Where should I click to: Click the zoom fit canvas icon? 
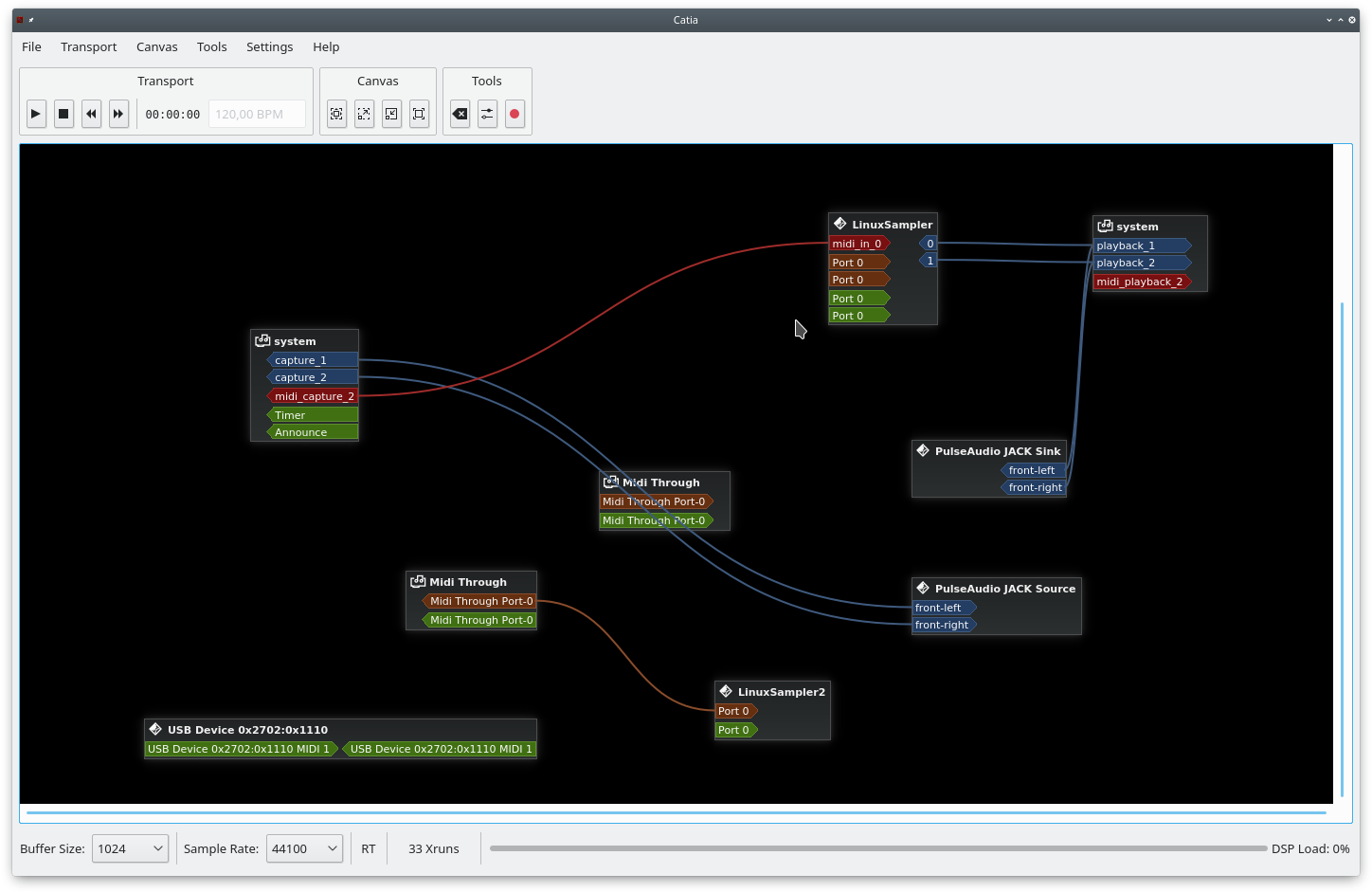(x=336, y=114)
